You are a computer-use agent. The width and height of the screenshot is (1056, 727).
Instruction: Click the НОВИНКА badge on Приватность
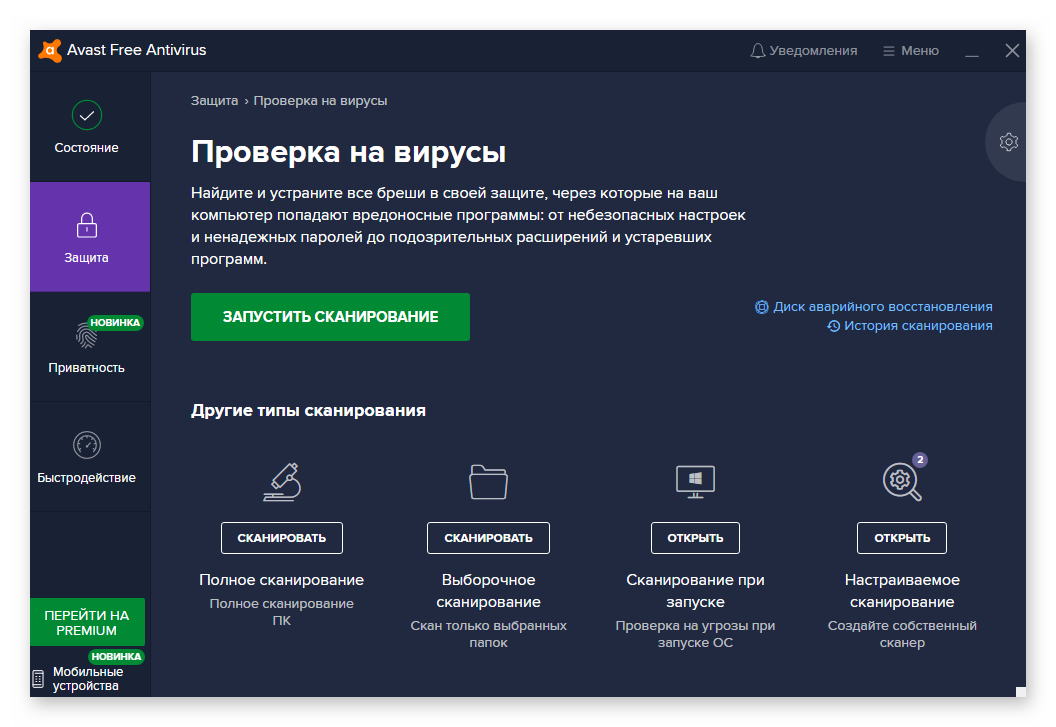[115, 323]
